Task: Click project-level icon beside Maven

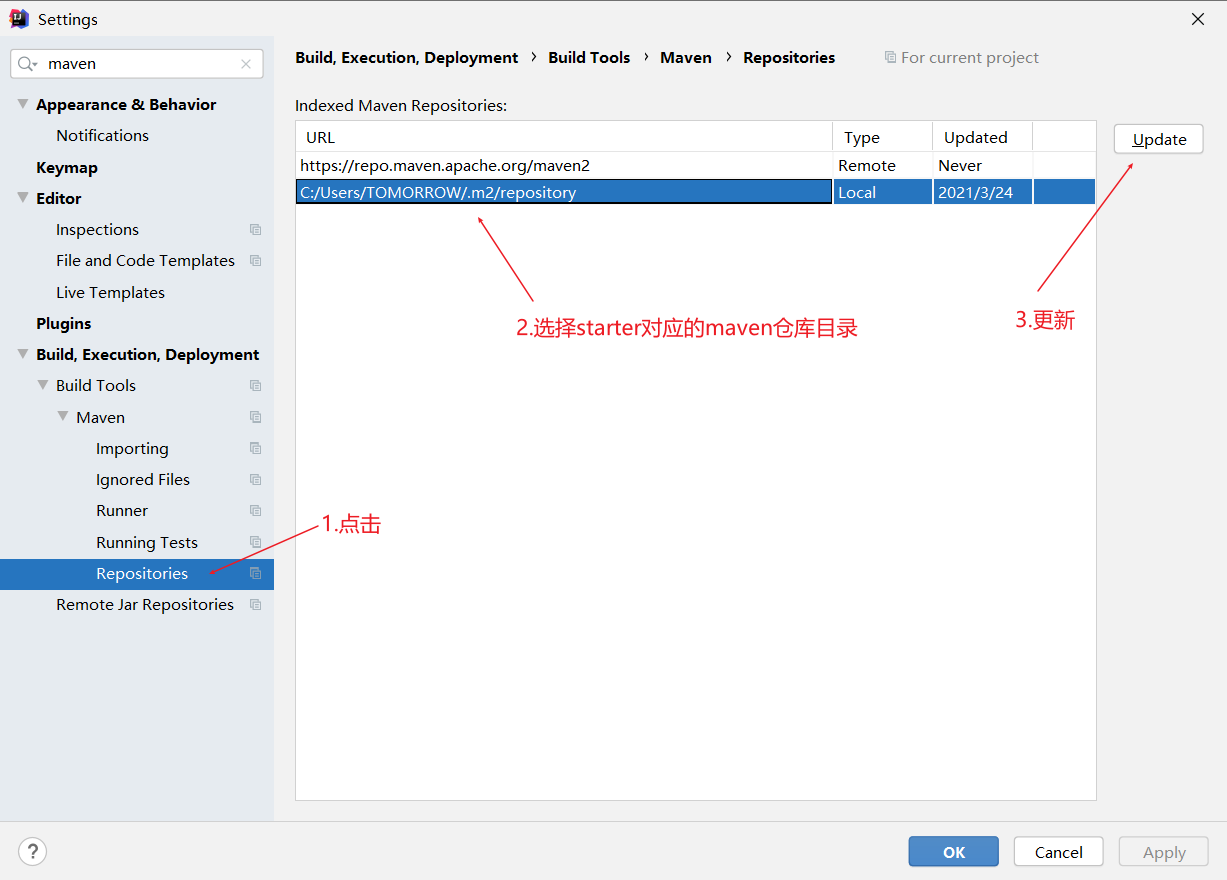Action: (255, 417)
